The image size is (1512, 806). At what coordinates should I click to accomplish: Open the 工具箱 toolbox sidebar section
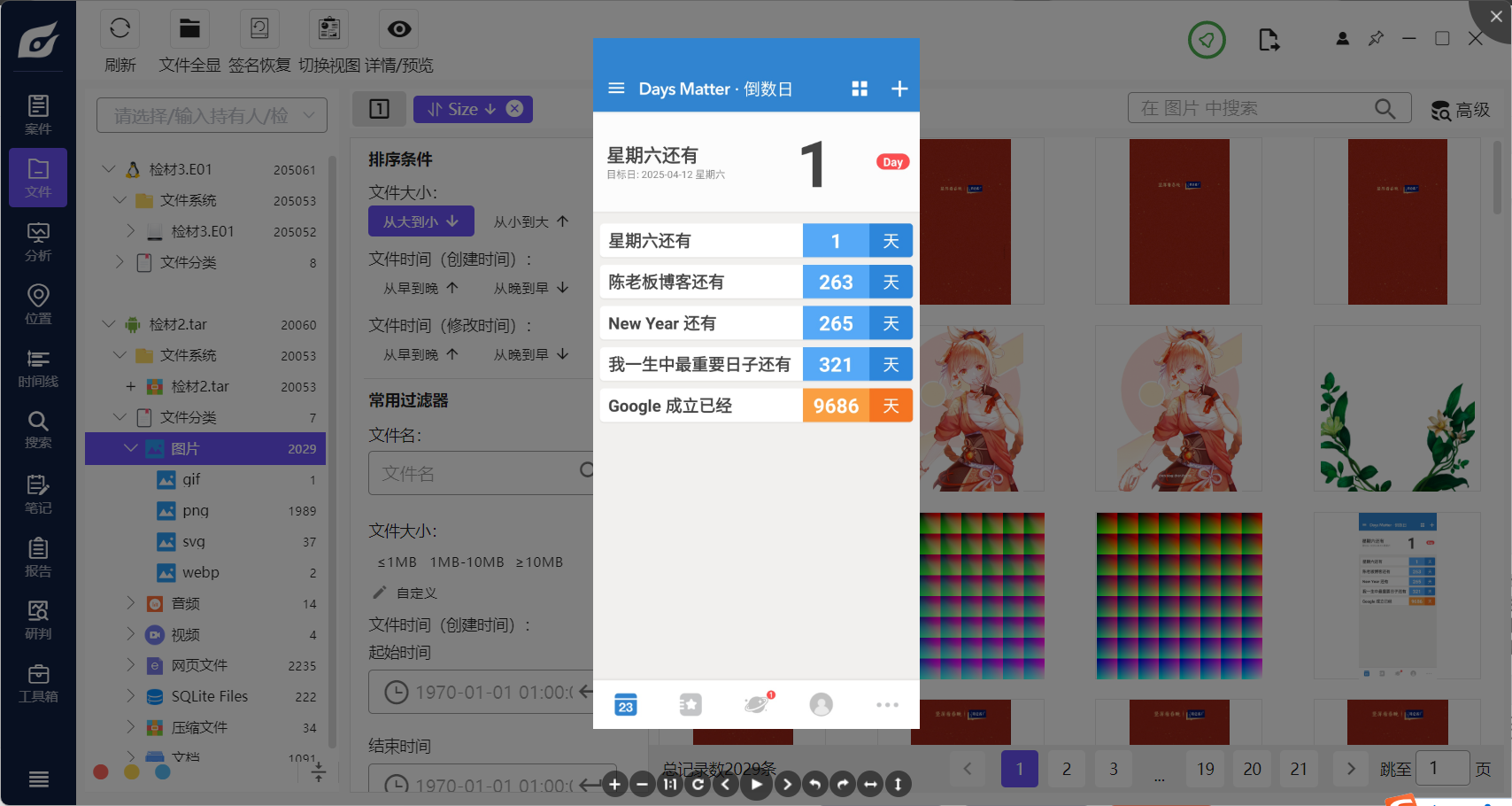[38, 683]
